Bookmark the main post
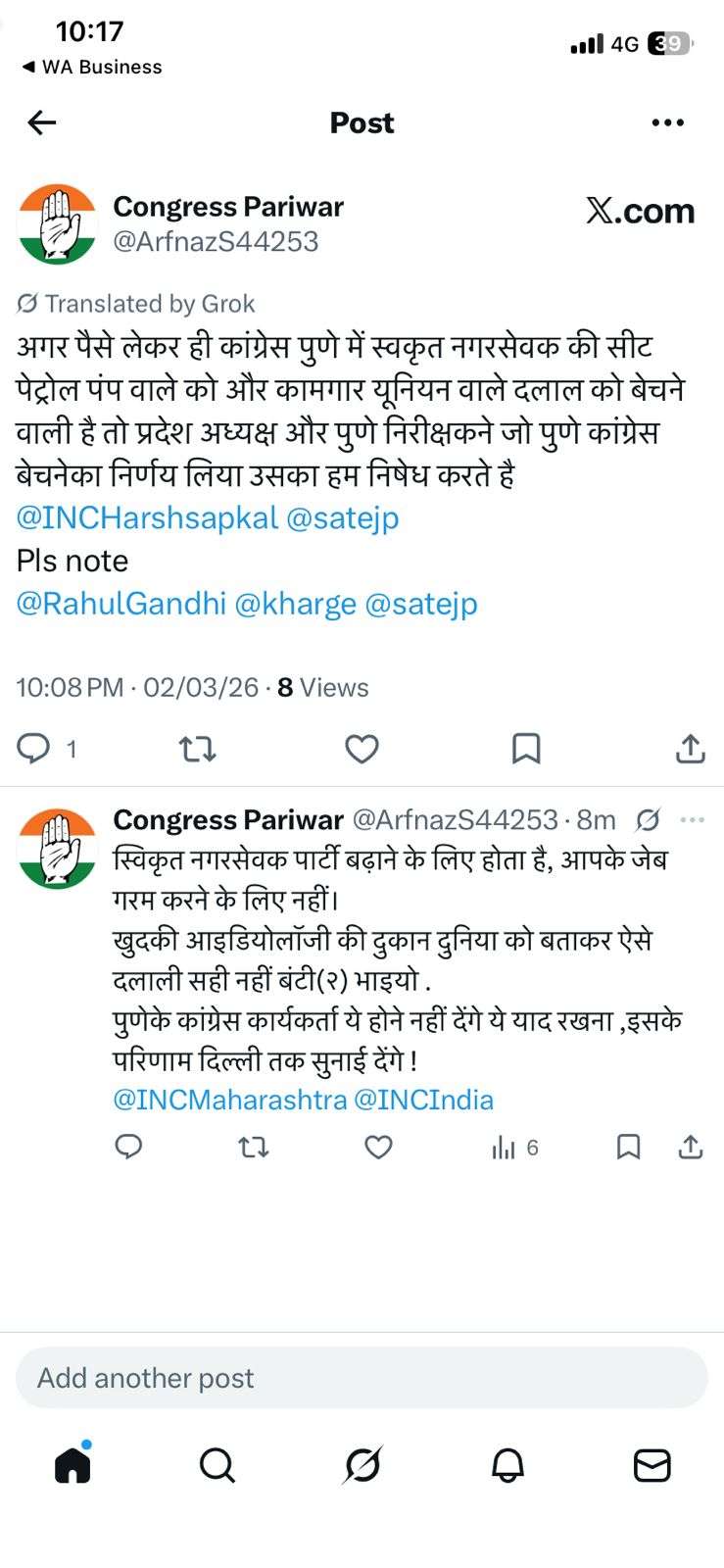 pos(526,749)
